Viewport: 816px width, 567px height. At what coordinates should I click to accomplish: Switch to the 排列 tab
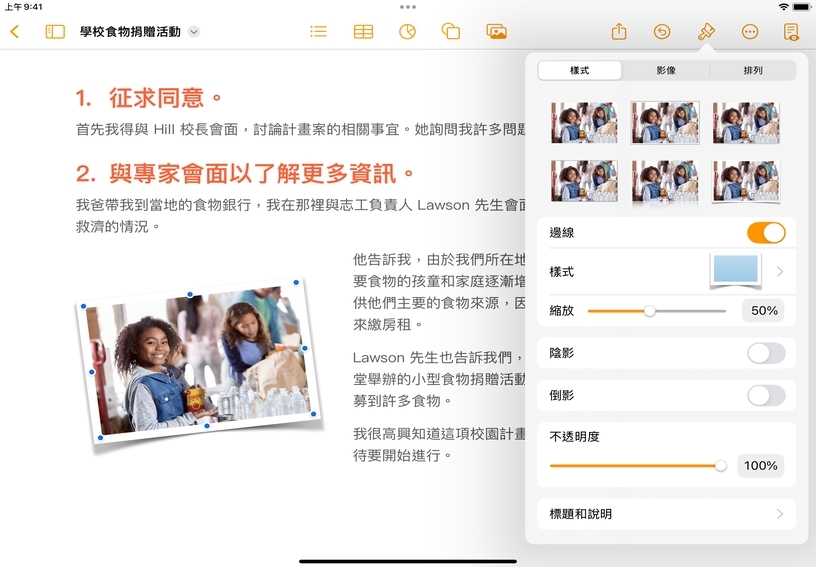pos(753,71)
